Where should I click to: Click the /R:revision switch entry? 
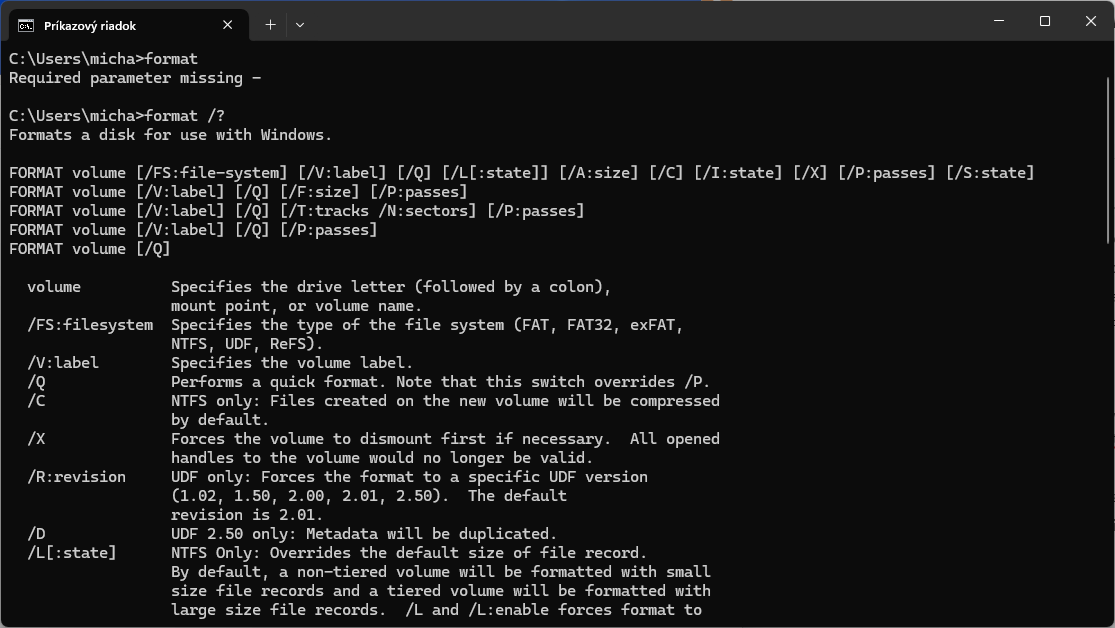click(x=77, y=477)
